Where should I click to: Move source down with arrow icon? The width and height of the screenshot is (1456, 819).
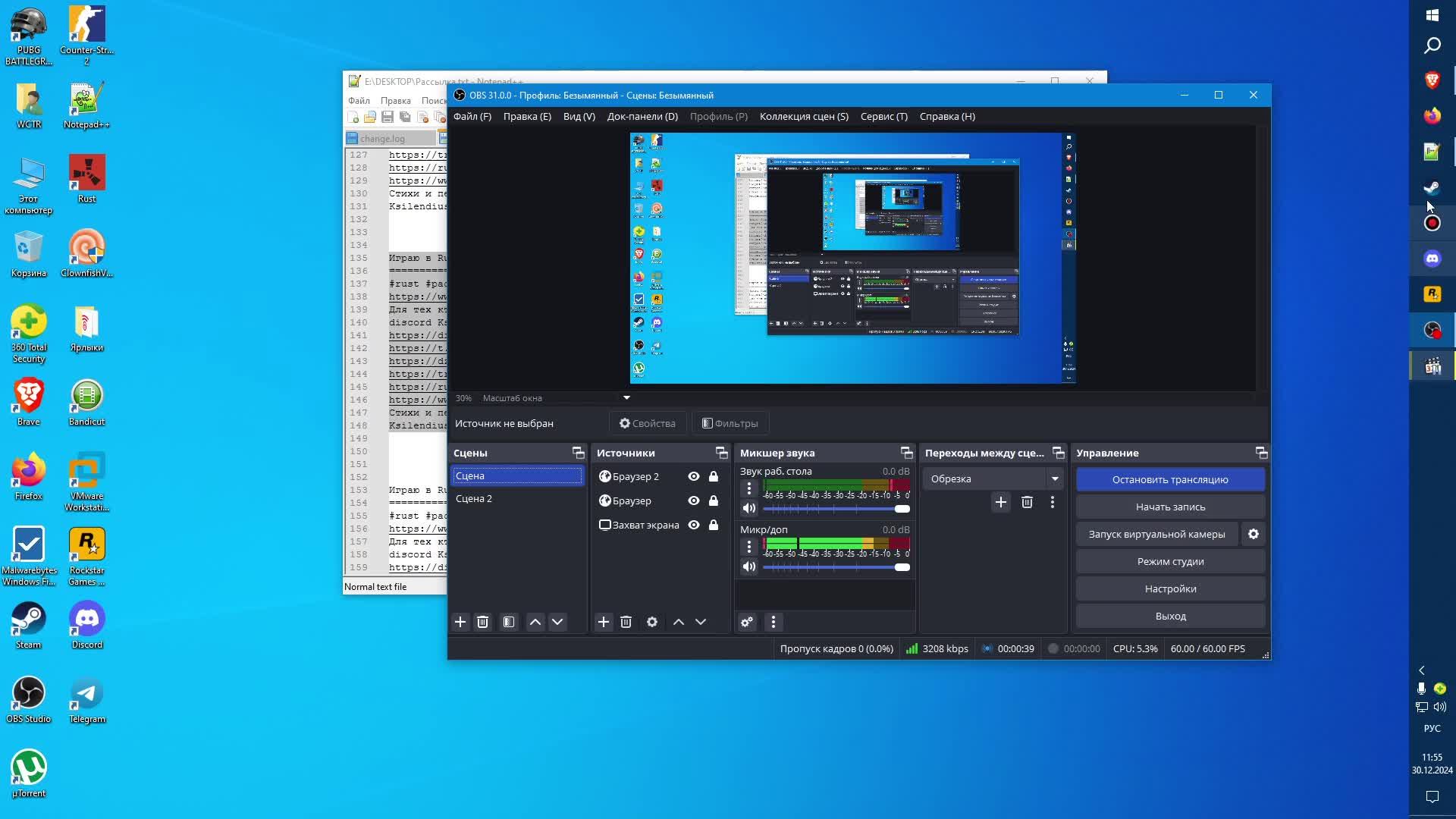(x=701, y=622)
